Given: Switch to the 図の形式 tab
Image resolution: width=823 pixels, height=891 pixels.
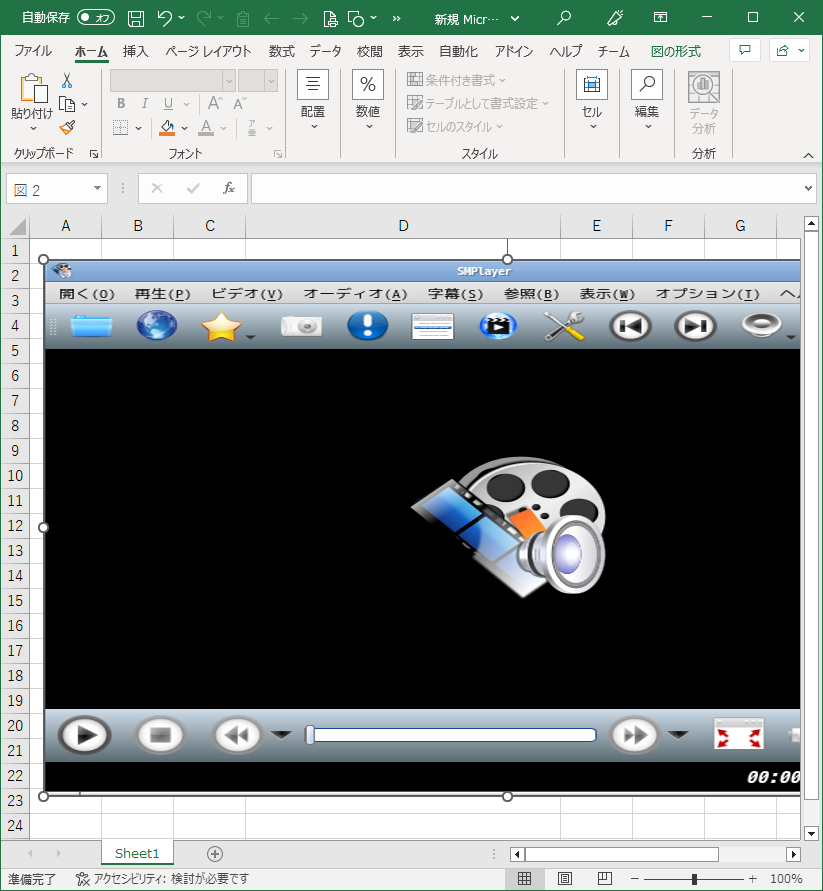Looking at the screenshot, I should 676,51.
